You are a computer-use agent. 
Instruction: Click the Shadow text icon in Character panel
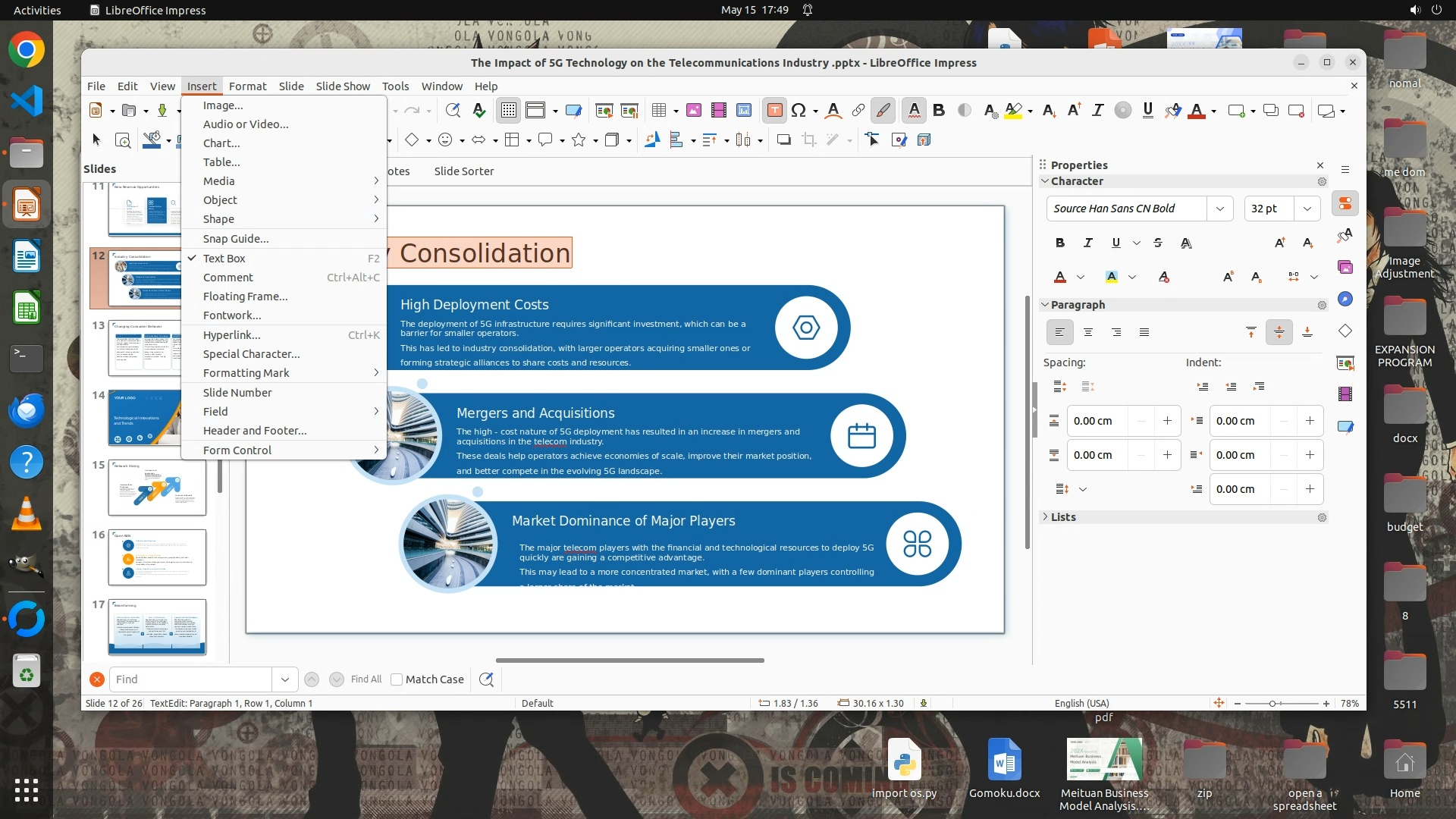pos(1186,243)
